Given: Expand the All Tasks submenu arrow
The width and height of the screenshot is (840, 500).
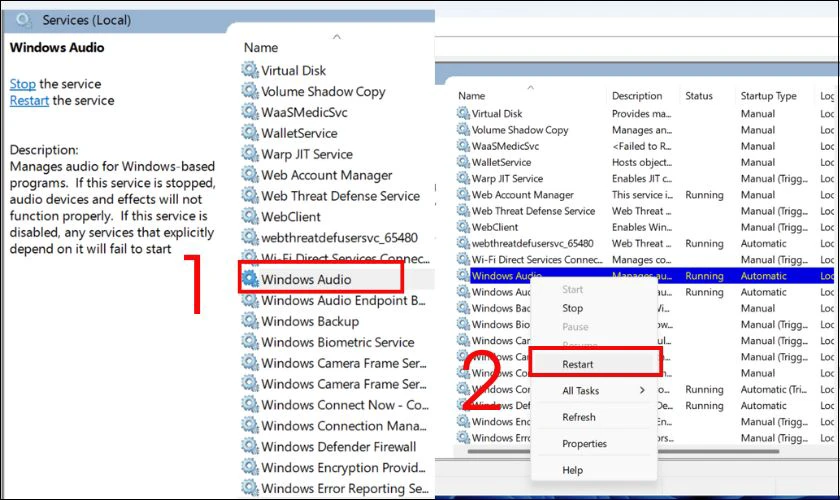Looking at the screenshot, I should pos(642,391).
